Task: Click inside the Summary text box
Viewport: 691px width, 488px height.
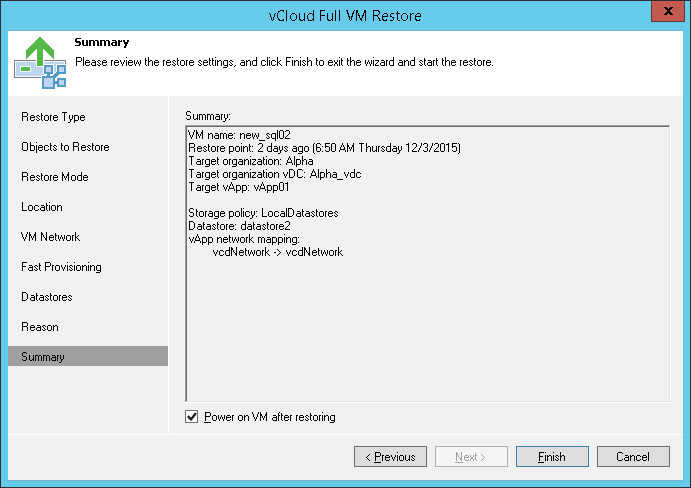Action: [x=427, y=330]
